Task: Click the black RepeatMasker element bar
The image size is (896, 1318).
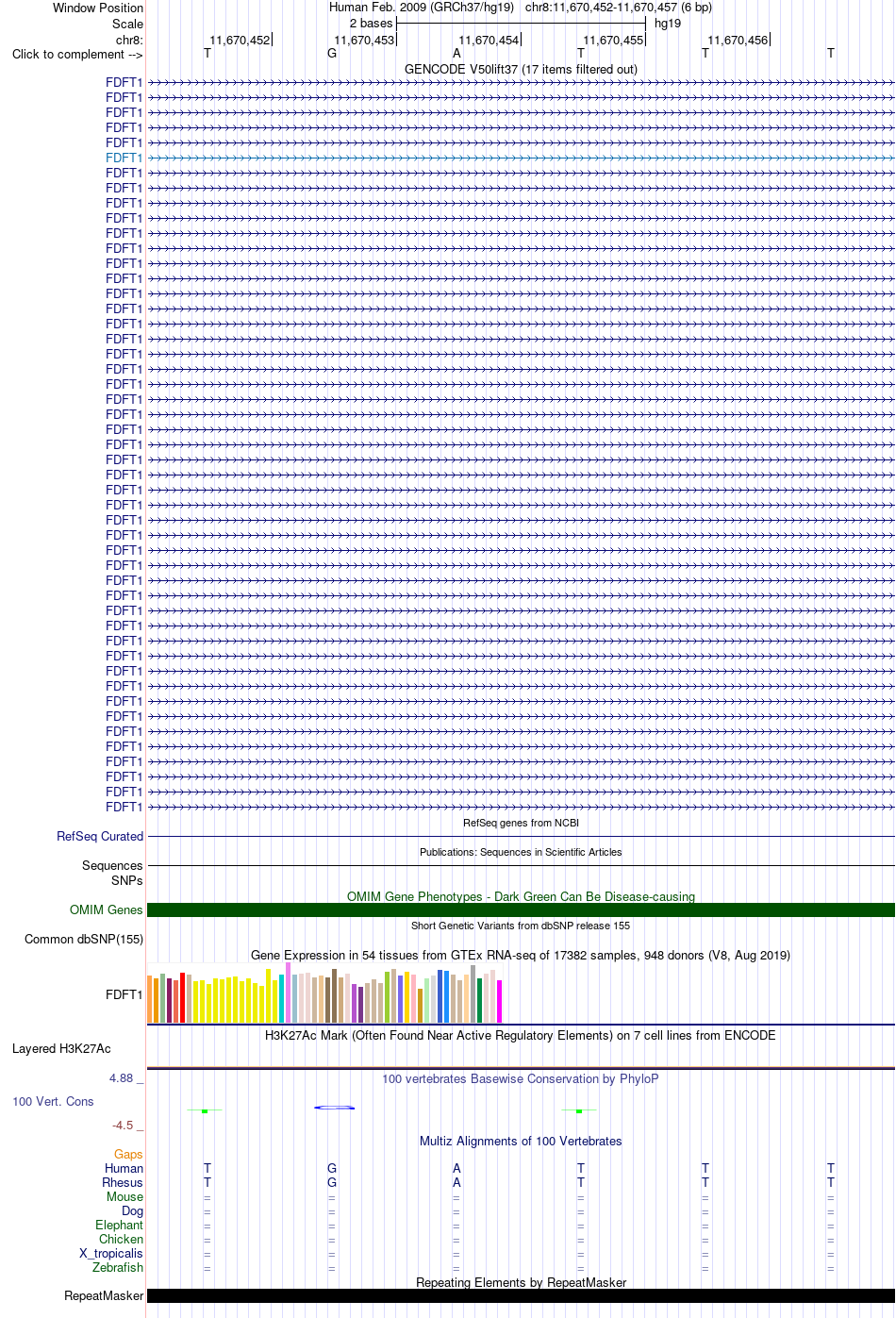Action: (521, 1296)
